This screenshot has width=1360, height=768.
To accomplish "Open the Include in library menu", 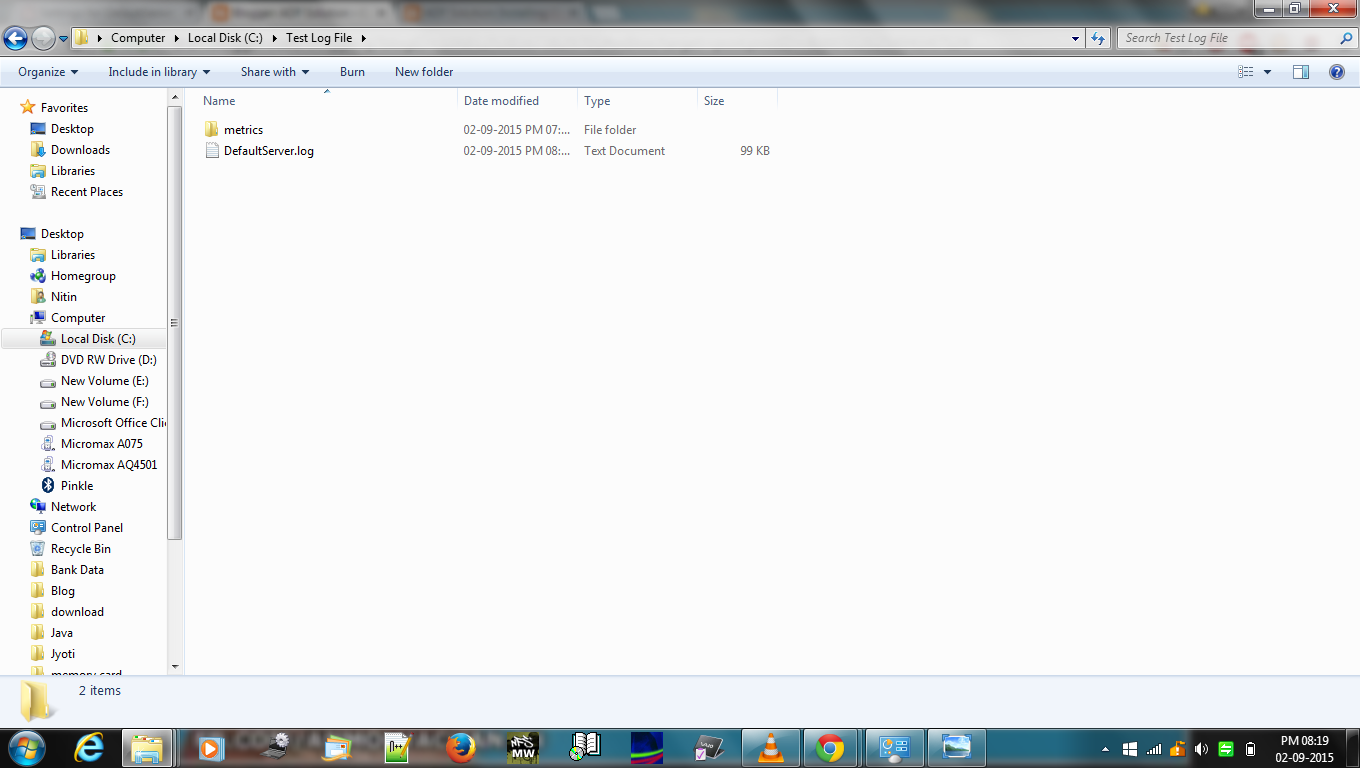I will pos(159,72).
